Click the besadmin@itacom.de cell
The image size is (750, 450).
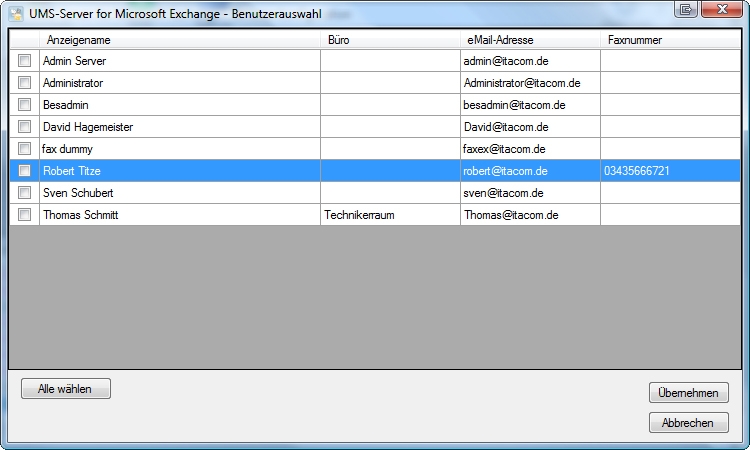[530, 105]
